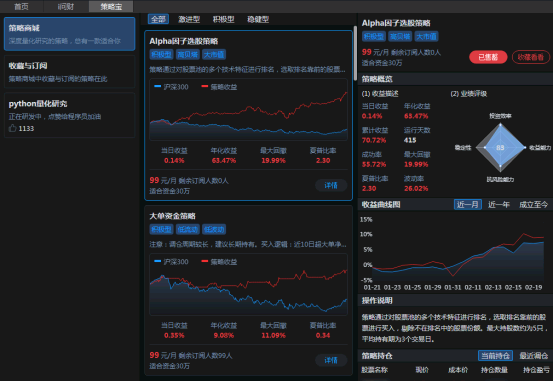Click the 沪深300 legend on the Alpha card chart

[171, 87]
